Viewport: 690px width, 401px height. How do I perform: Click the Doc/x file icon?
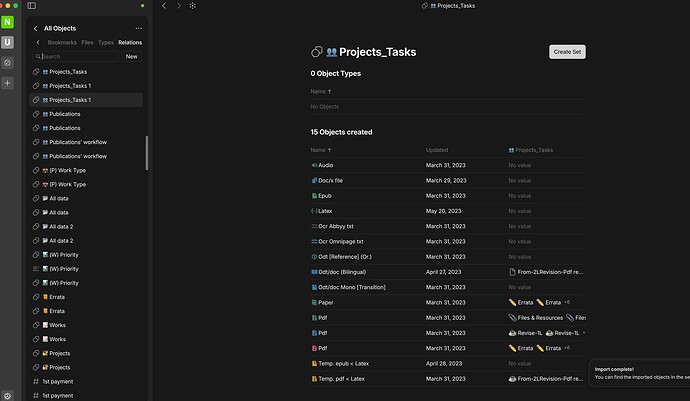coord(314,180)
